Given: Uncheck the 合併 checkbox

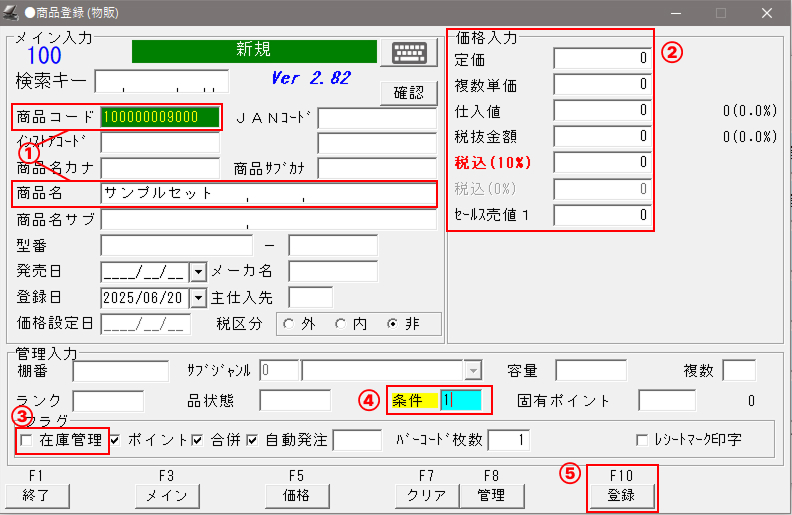Looking at the screenshot, I should click(196, 440).
